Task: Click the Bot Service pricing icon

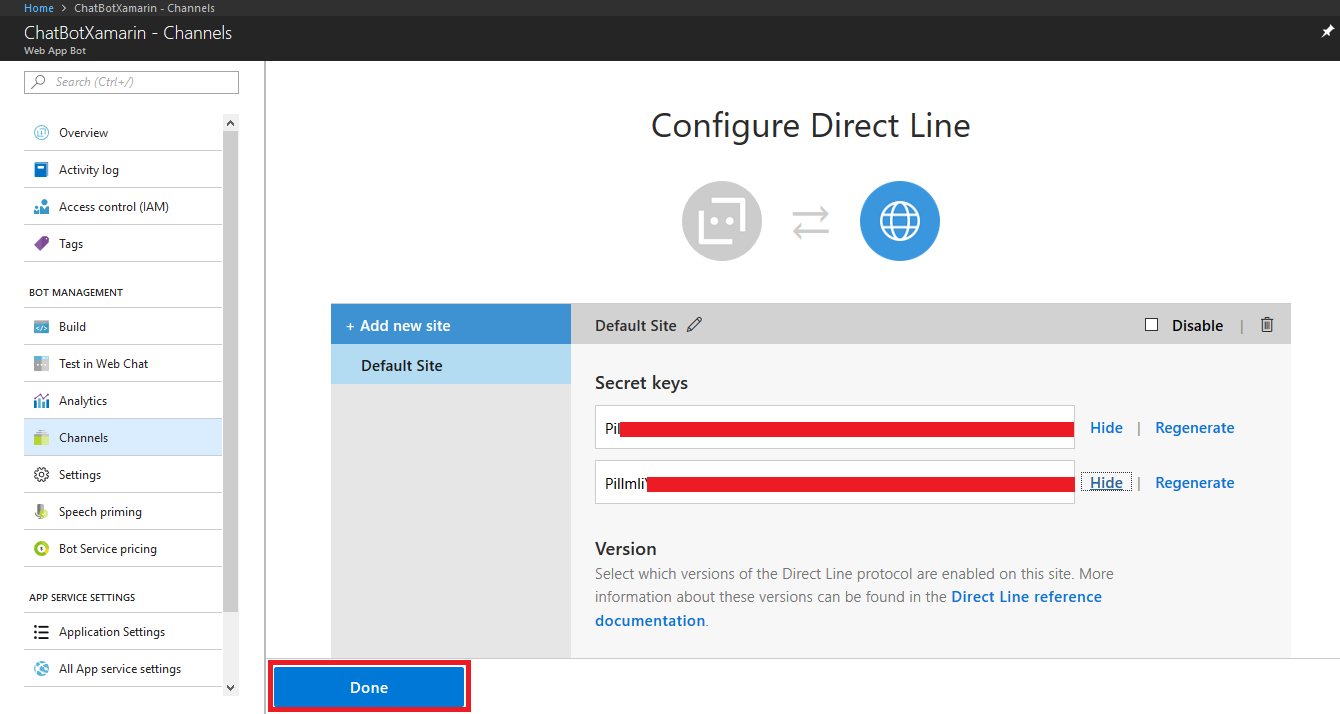Action: point(41,549)
